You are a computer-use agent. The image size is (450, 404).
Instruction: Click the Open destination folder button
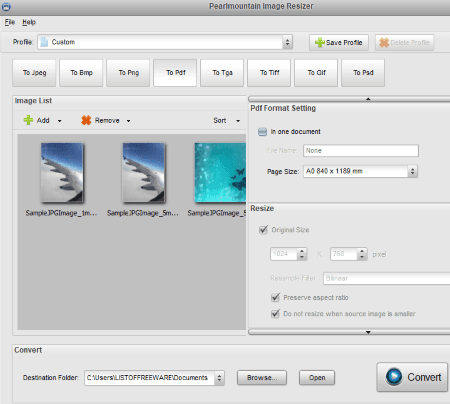point(317,378)
